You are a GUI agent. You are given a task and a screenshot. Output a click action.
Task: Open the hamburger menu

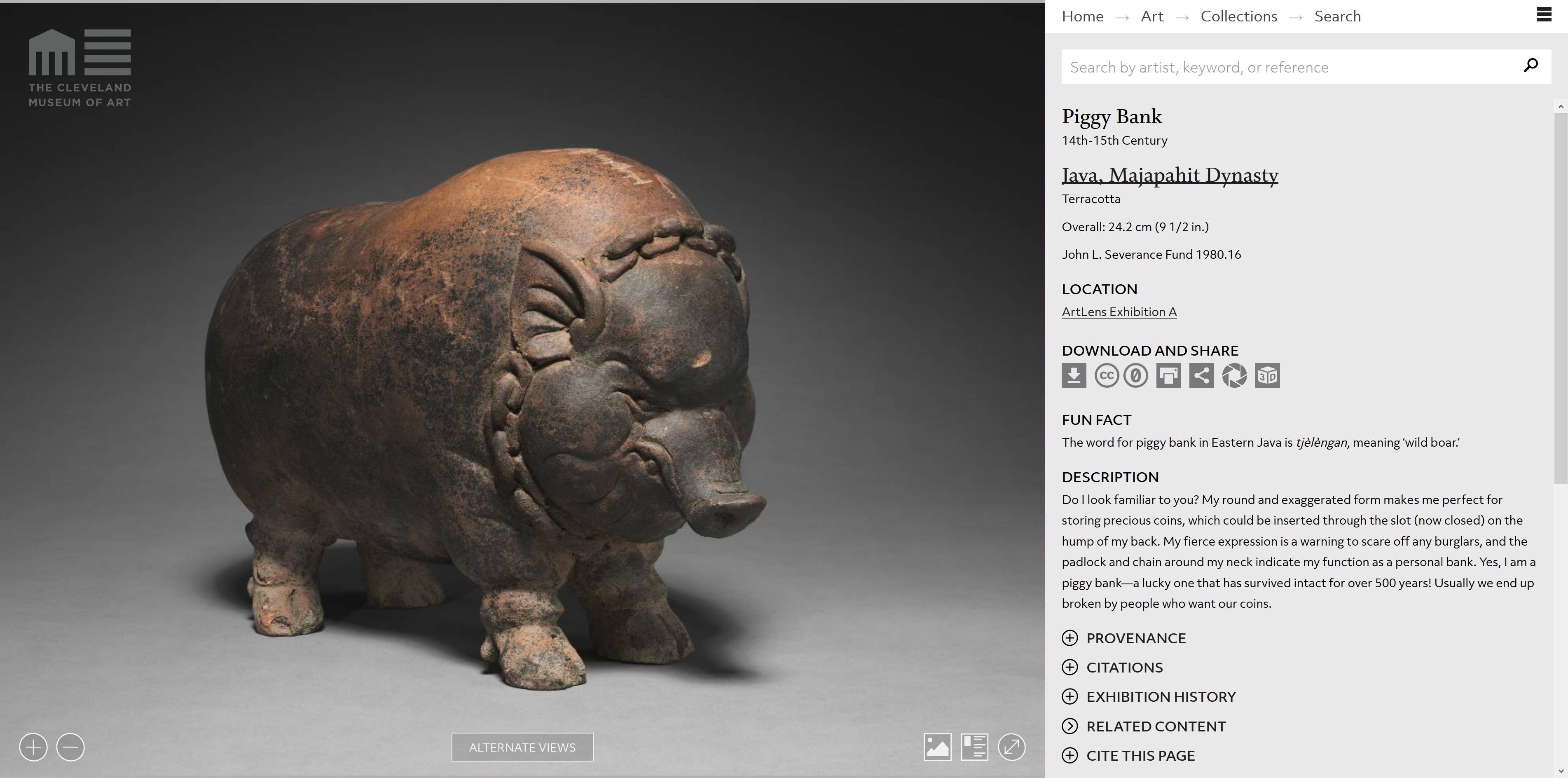(1544, 14)
